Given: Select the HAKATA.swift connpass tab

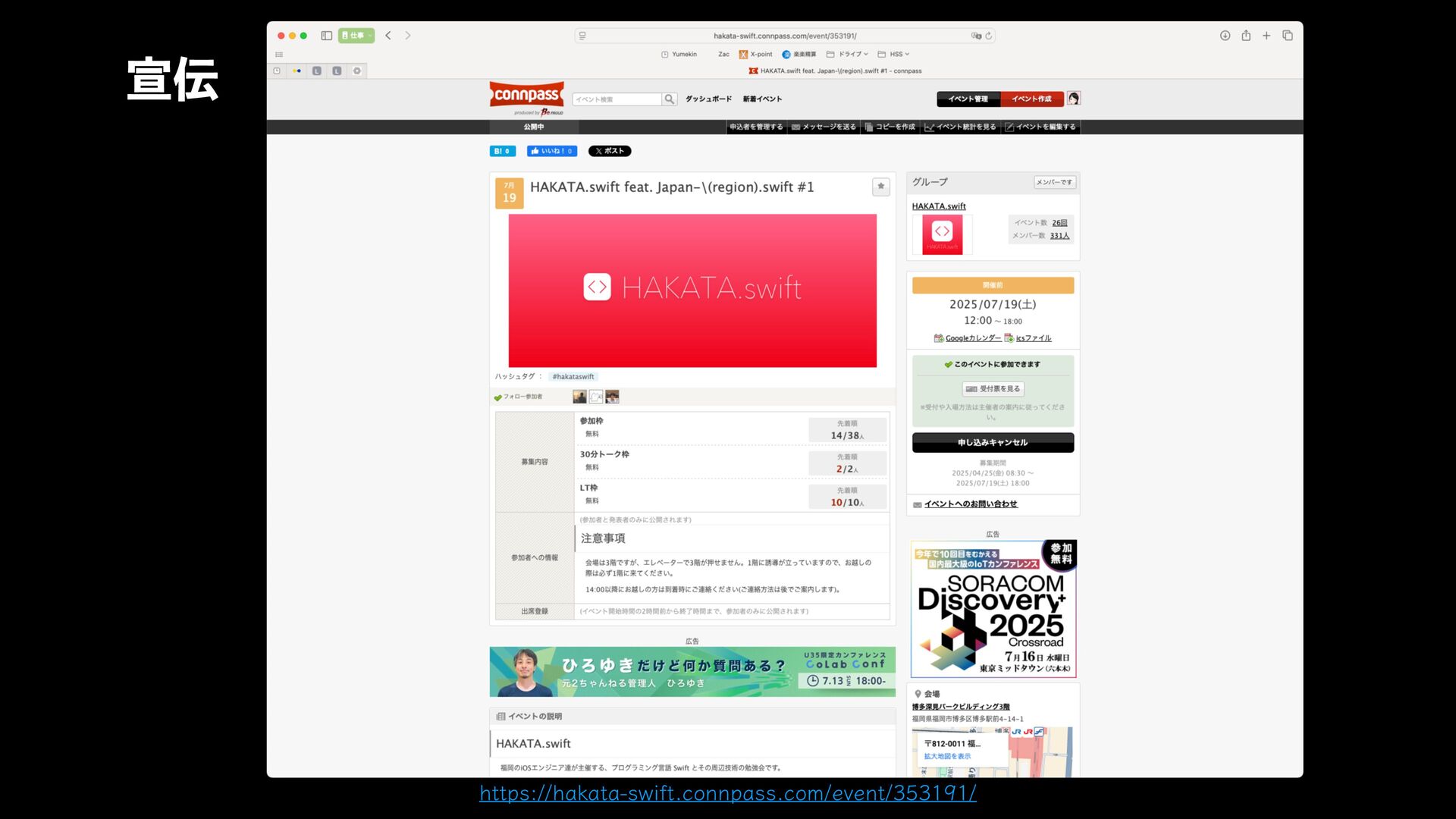Looking at the screenshot, I should click(x=835, y=71).
